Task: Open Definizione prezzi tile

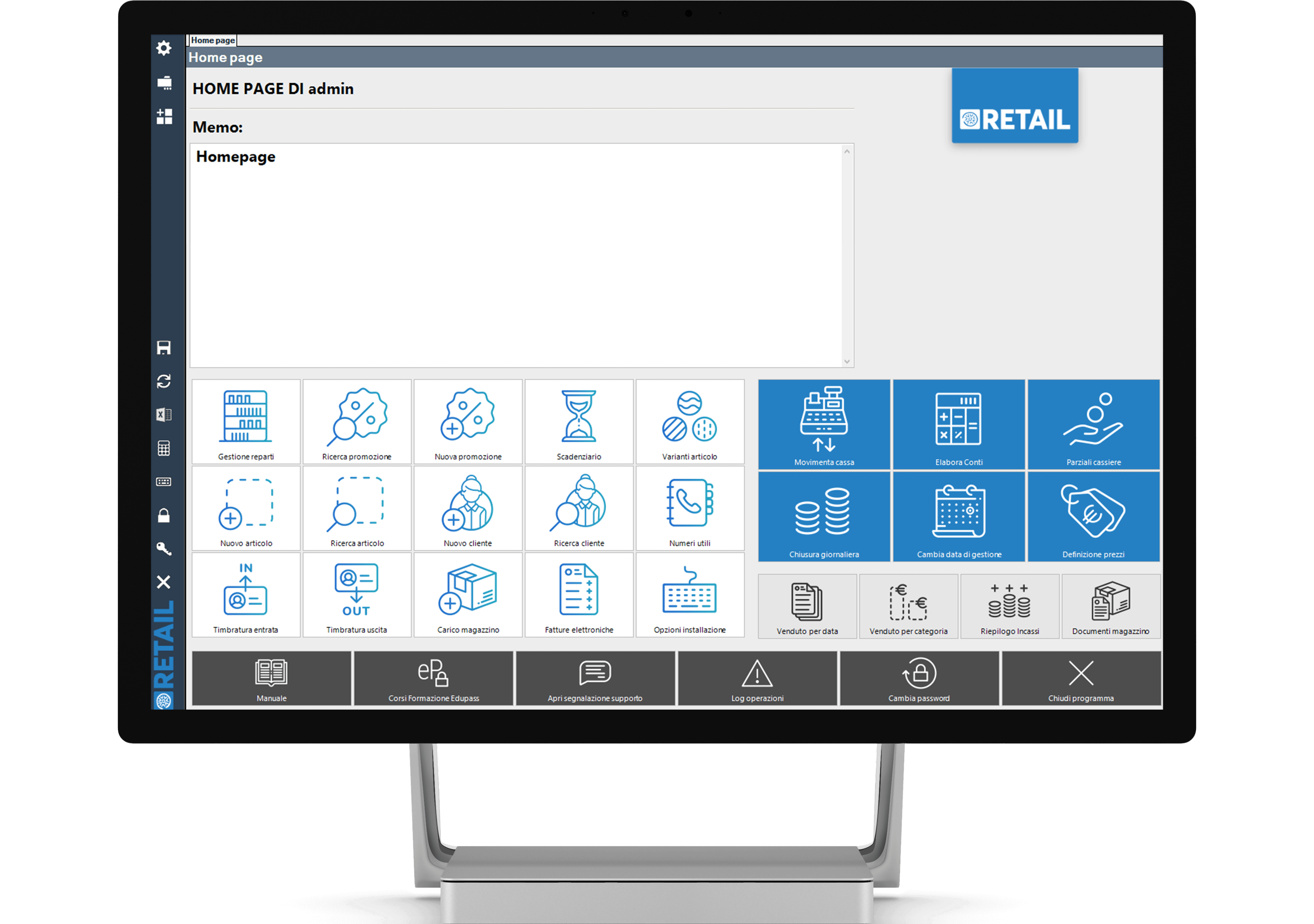Action: tap(1094, 517)
